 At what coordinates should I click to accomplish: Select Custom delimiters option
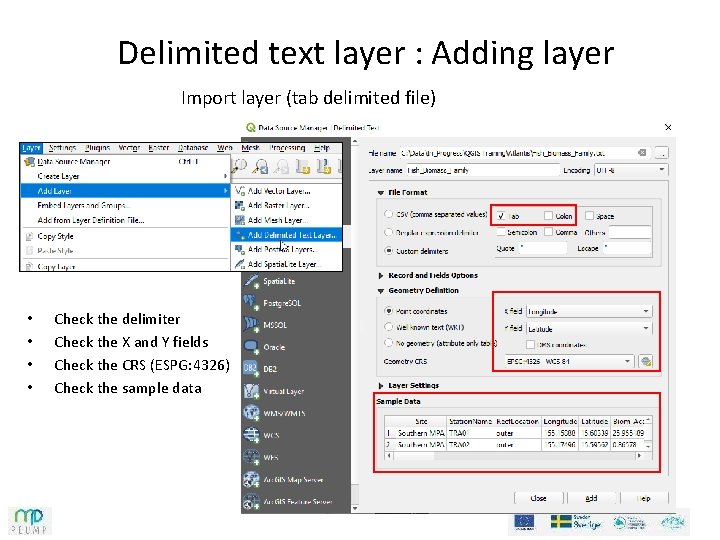pos(389,251)
